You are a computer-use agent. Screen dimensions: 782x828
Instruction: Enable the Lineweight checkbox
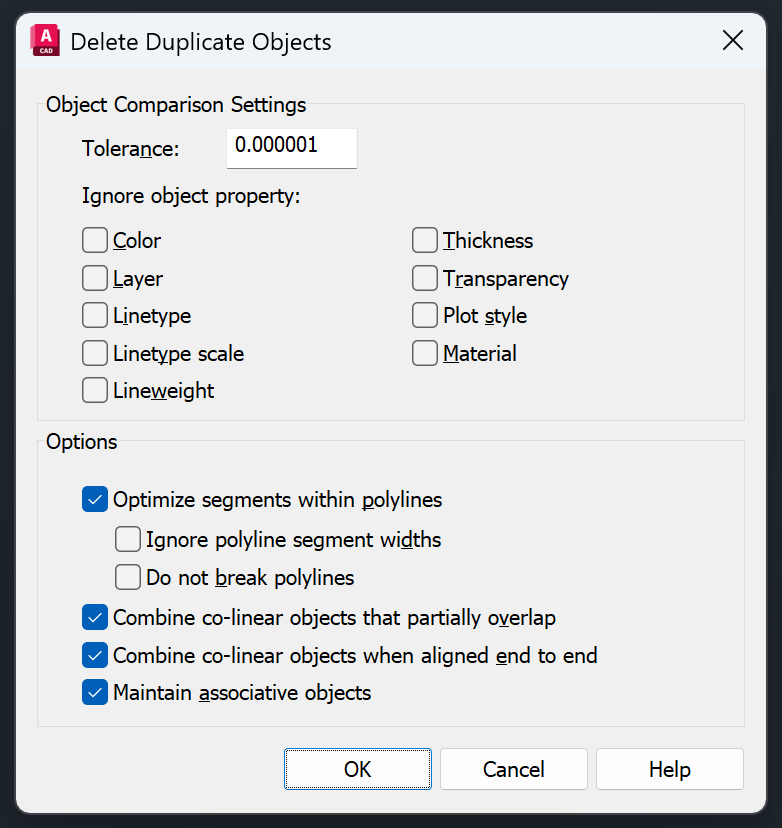[94, 390]
